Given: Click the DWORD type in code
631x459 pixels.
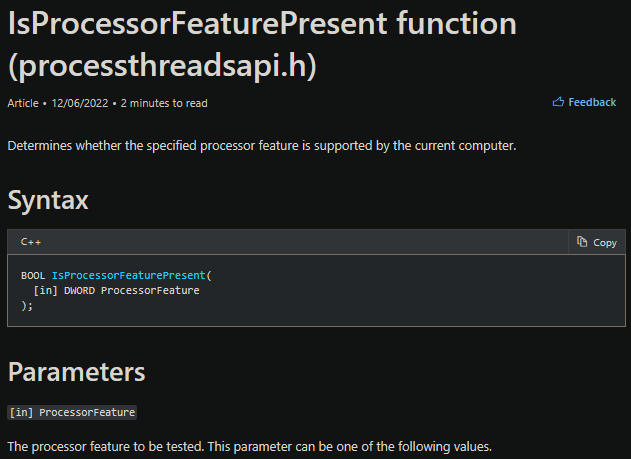Looking at the screenshot, I should pos(81,290).
